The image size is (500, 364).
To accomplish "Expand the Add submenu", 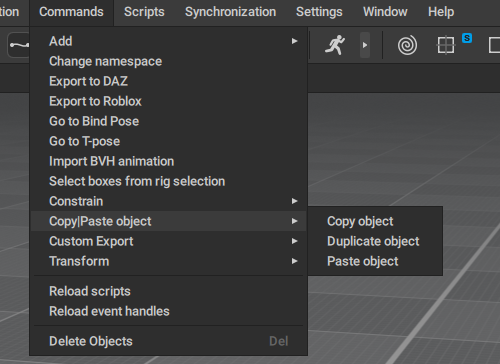I will [168, 41].
